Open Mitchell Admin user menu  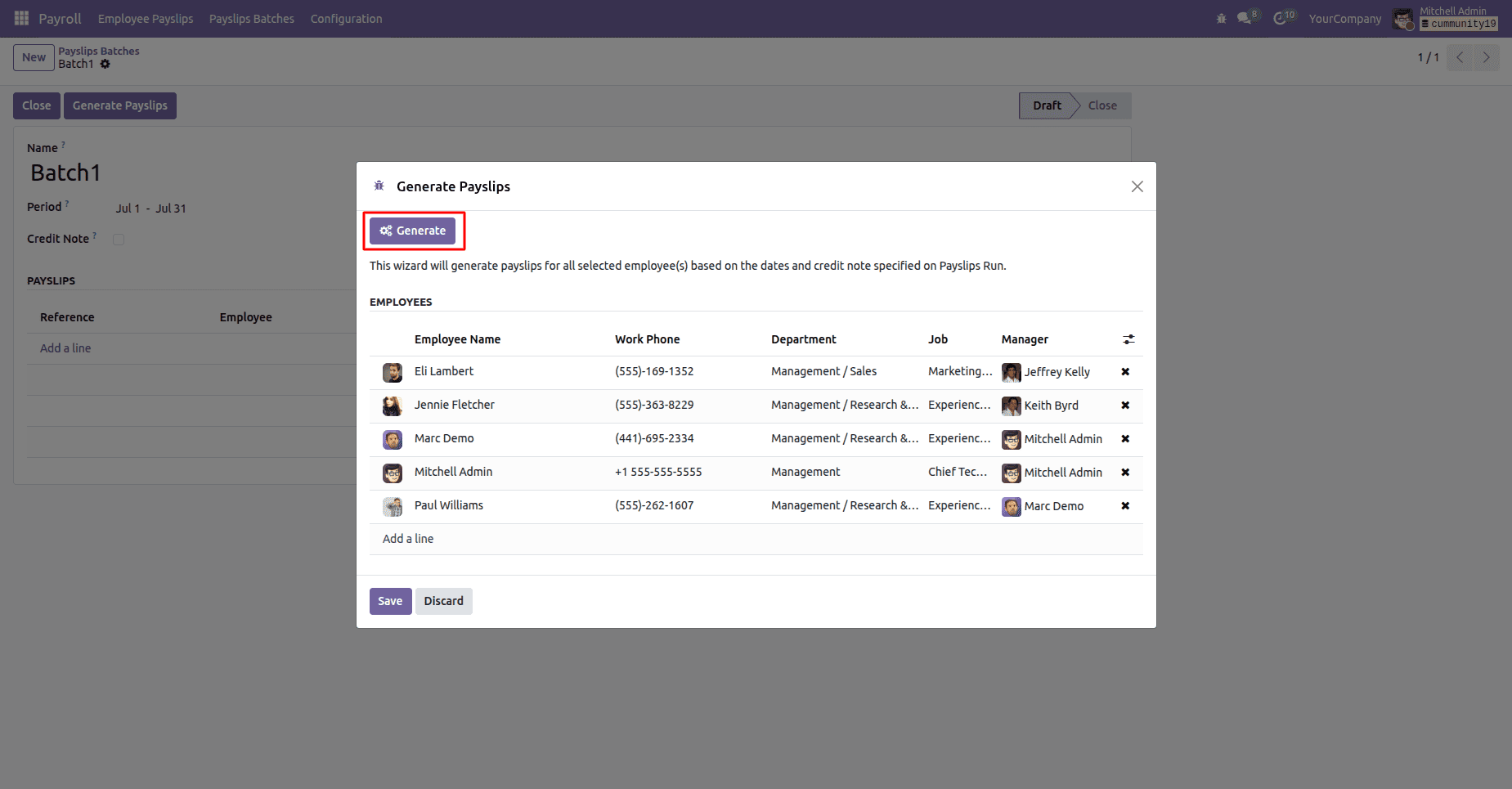[1445, 18]
